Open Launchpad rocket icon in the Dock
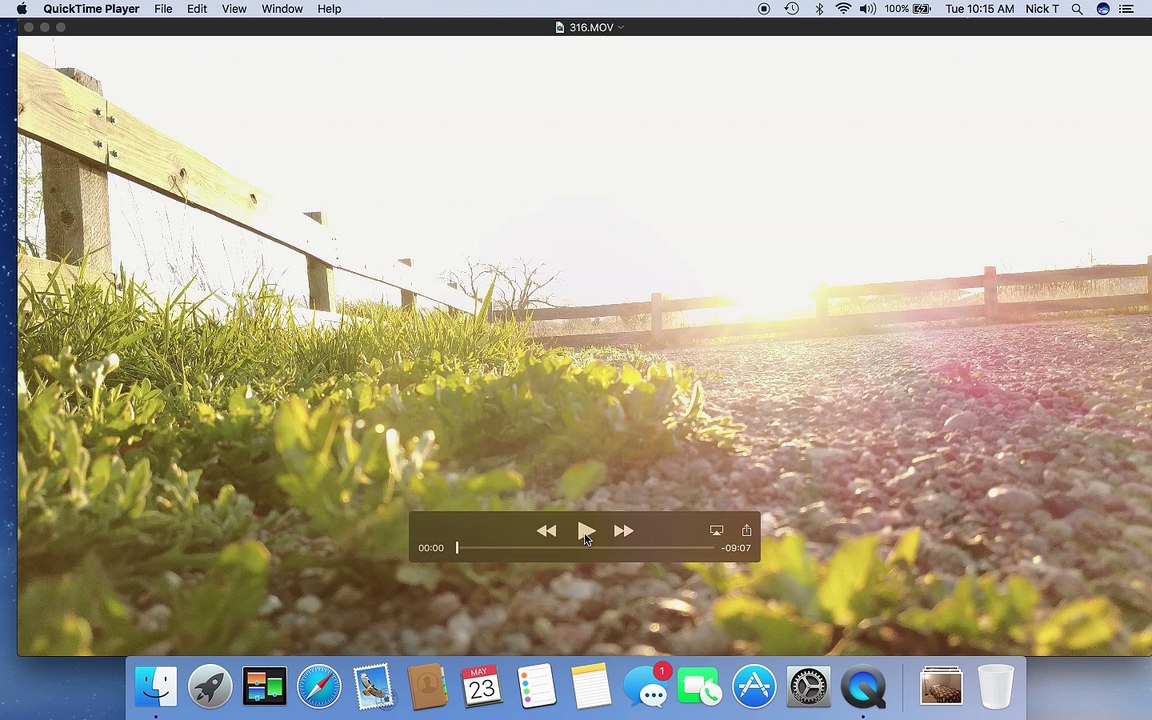 (210, 686)
